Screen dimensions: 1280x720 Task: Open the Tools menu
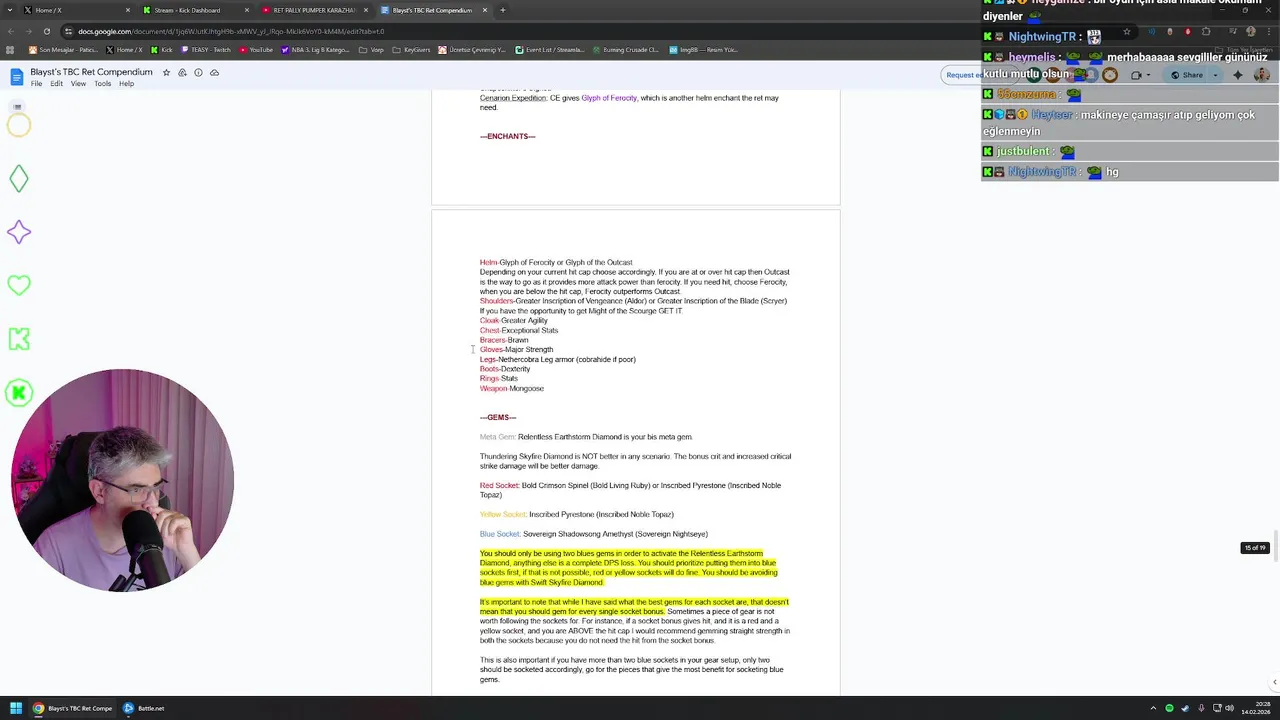pos(102,84)
